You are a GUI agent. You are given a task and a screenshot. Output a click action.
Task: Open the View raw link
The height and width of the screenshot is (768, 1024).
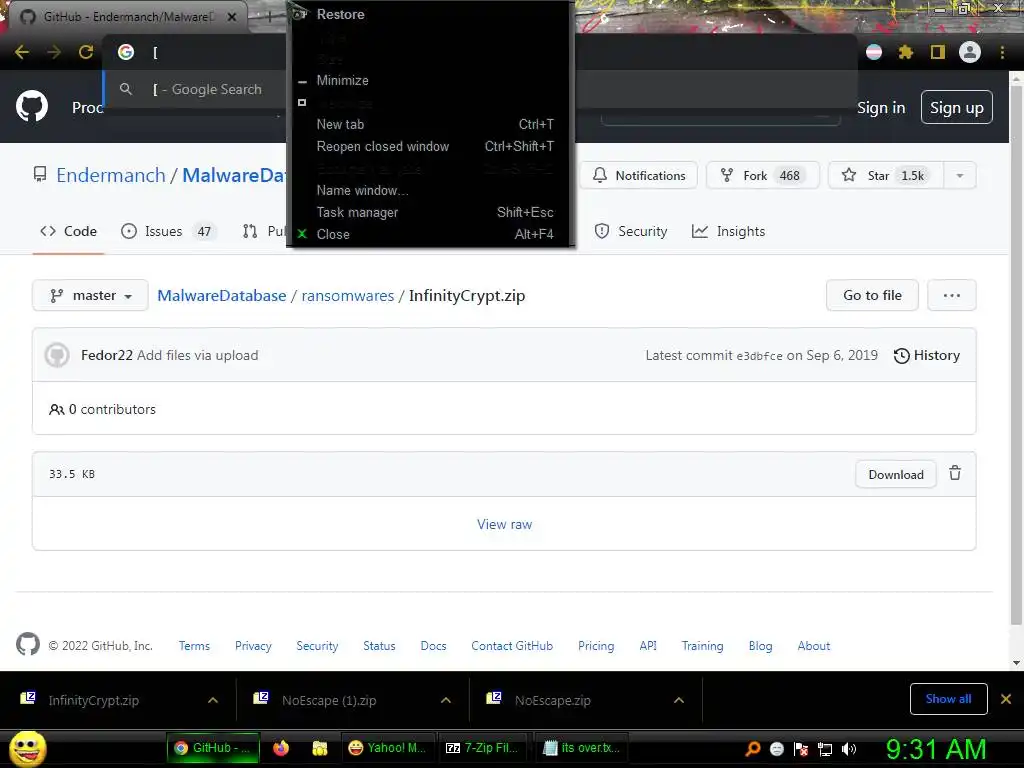point(504,524)
